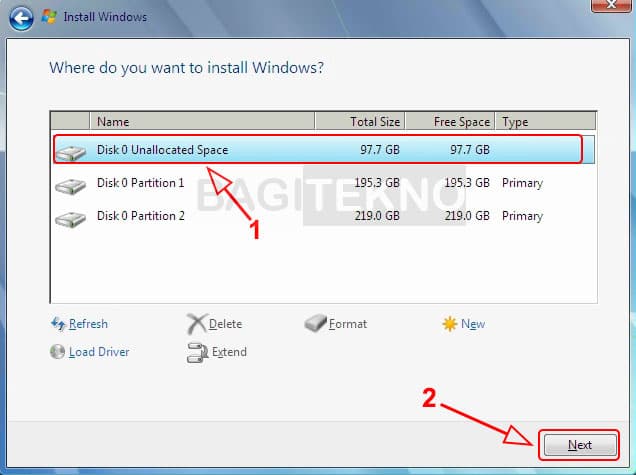This screenshot has height=475, width=636.
Task: Click the New starburst icon
Action: (450, 324)
